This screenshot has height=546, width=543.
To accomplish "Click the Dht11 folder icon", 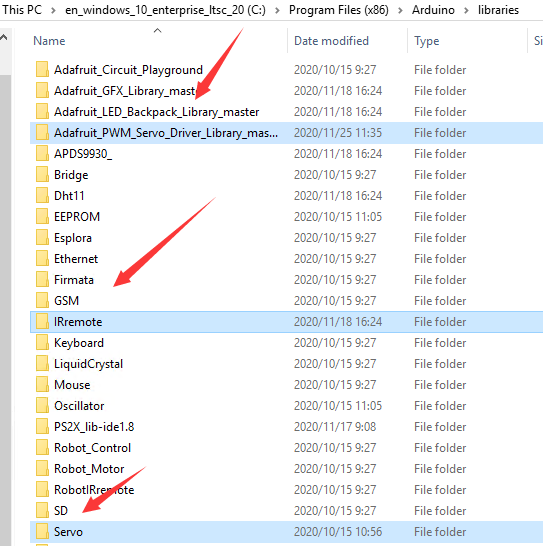I will pos(42,196).
